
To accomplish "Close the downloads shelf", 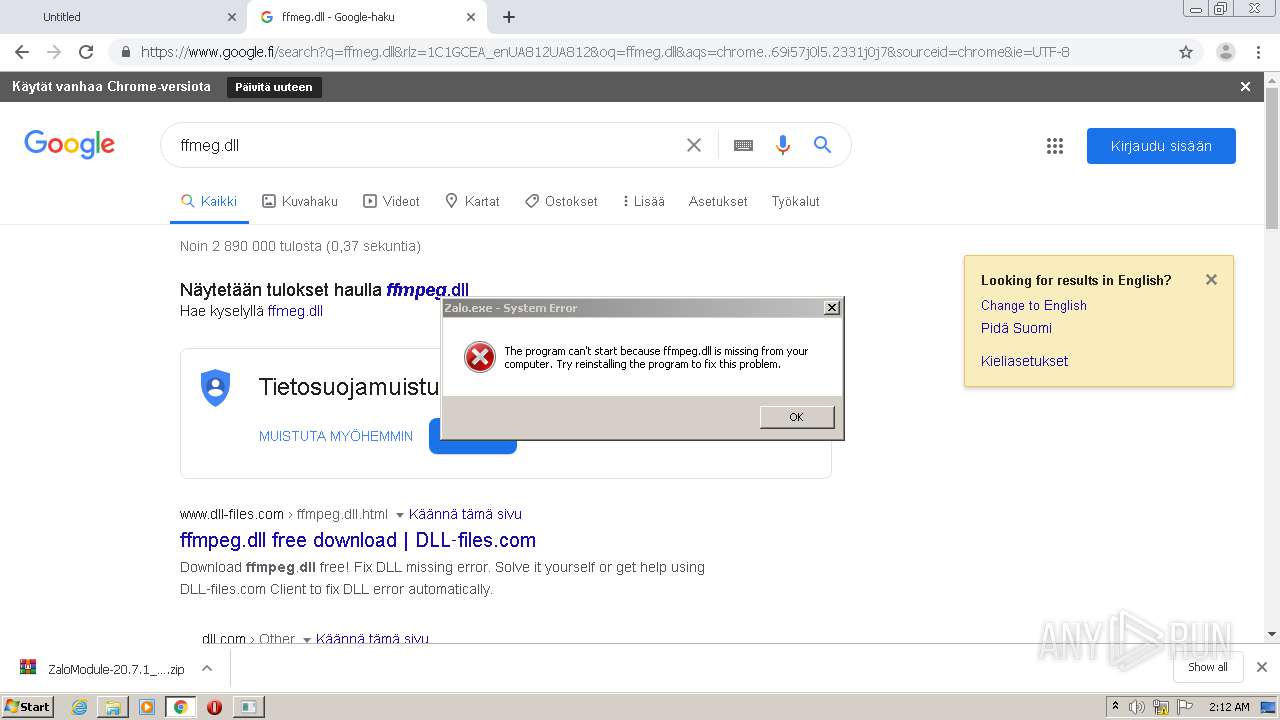I will pos(1261,667).
